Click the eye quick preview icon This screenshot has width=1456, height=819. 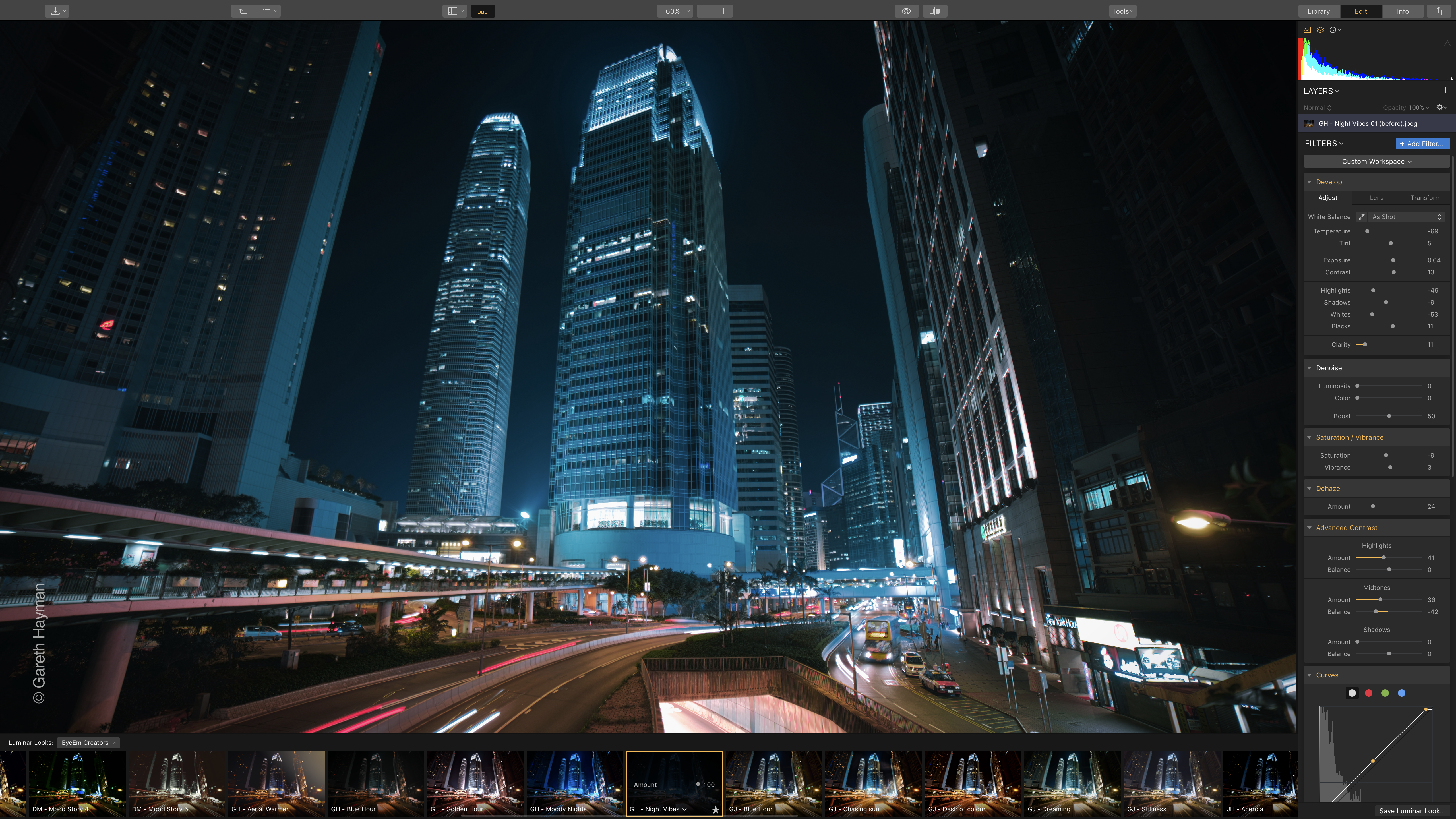coord(905,11)
